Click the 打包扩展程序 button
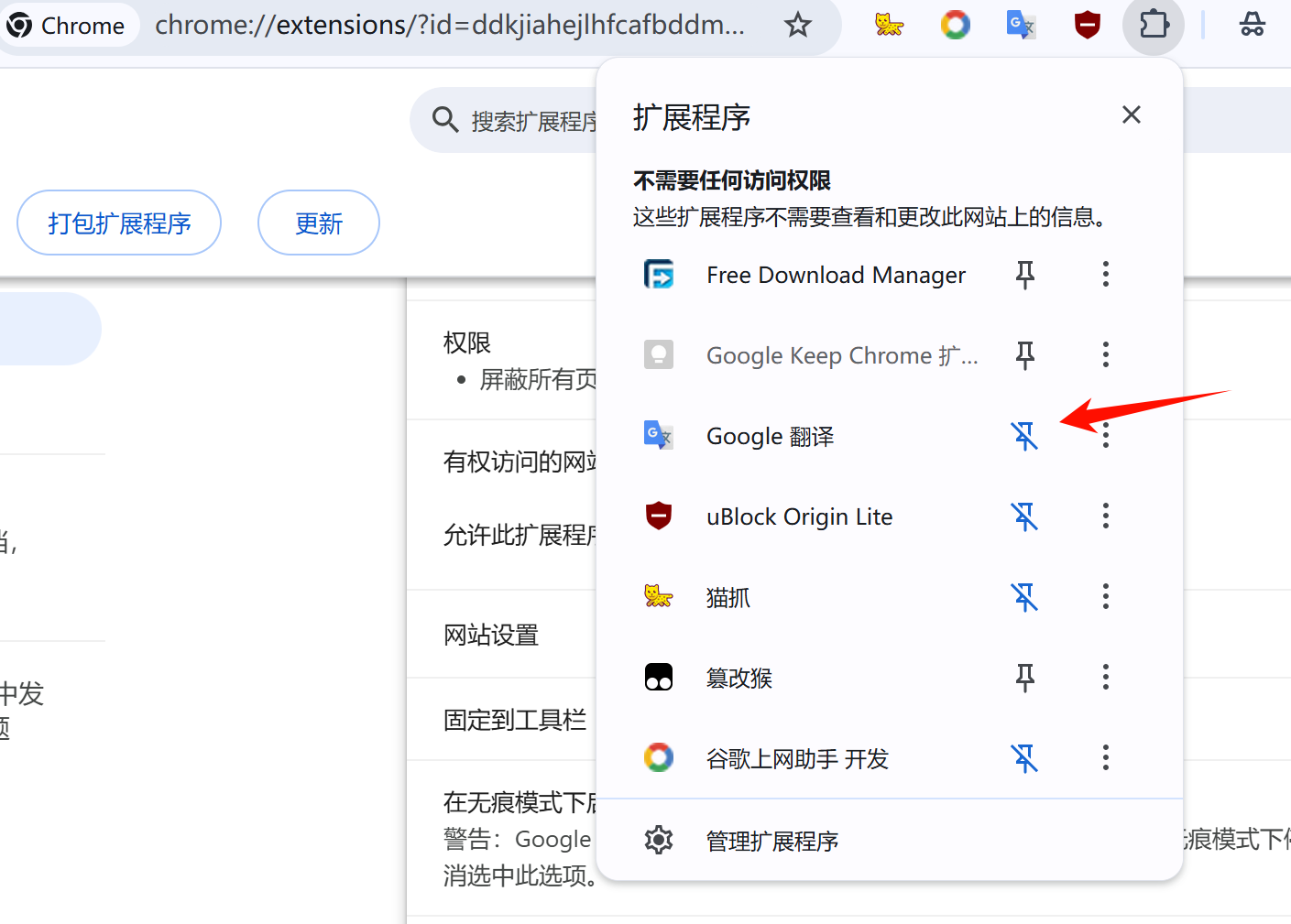 119,223
